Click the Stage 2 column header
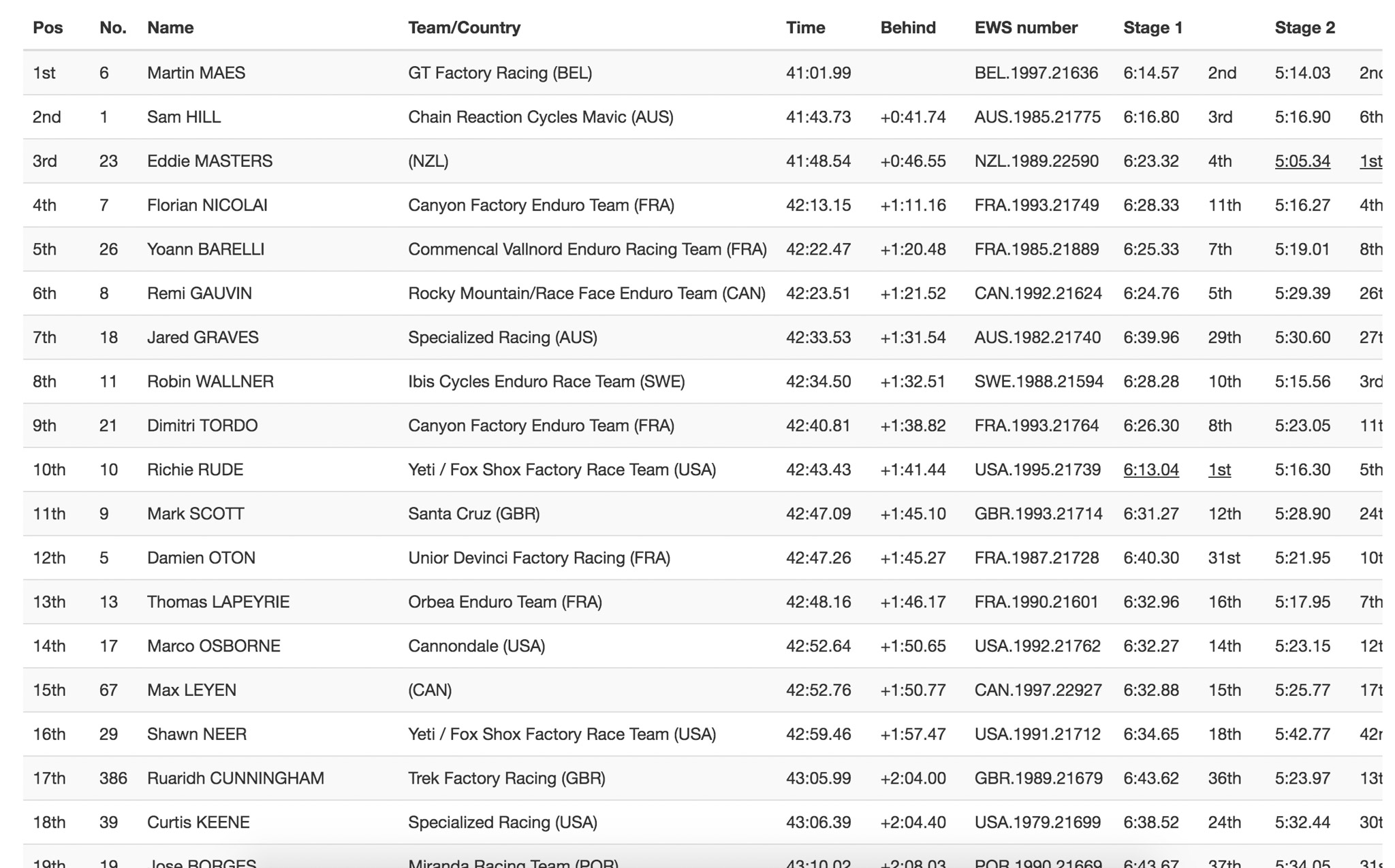Image resolution: width=1395 pixels, height=868 pixels. tap(1304, 28)
